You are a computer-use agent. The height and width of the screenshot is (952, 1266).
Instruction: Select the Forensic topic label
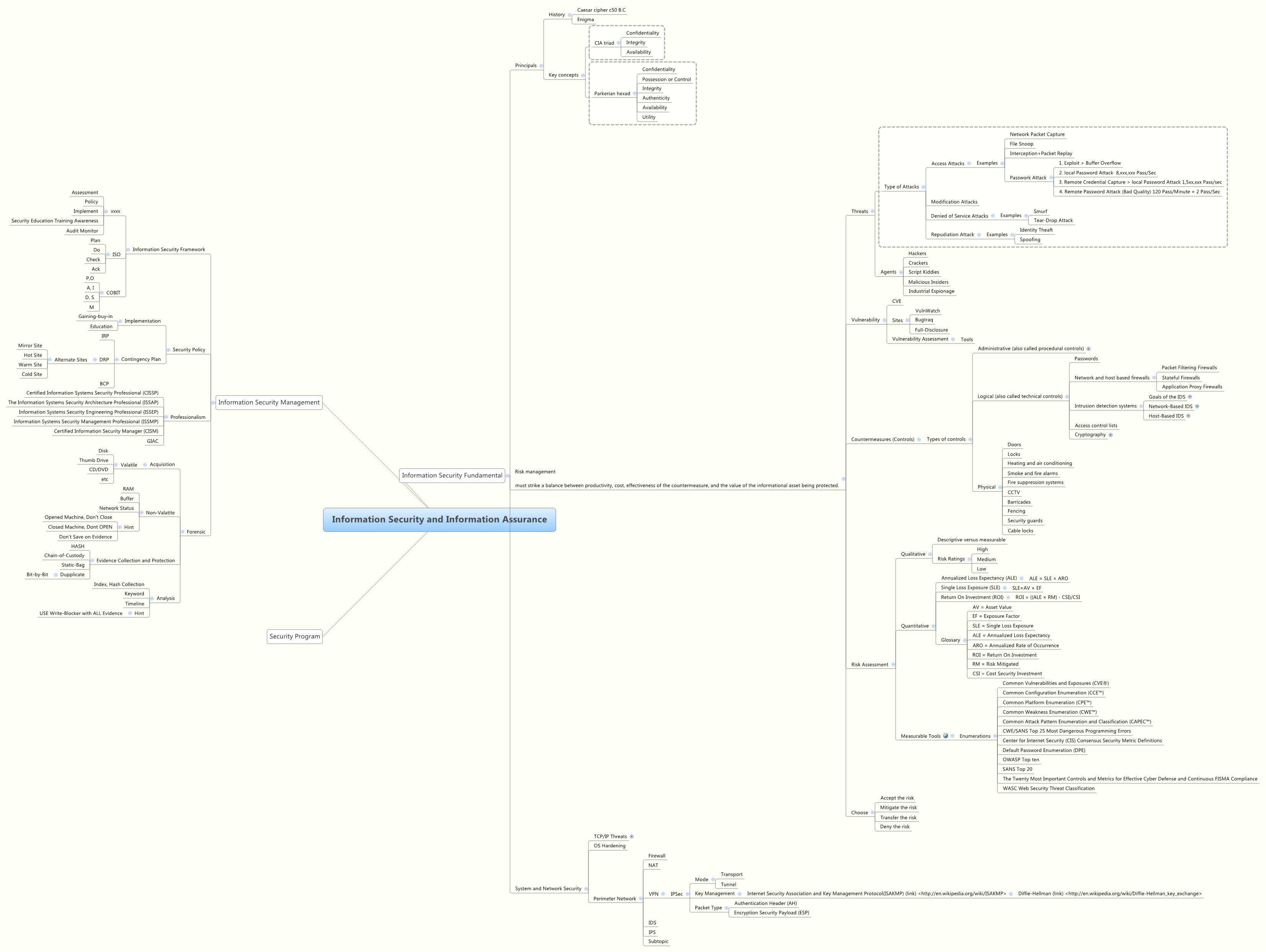coord(196,532)
